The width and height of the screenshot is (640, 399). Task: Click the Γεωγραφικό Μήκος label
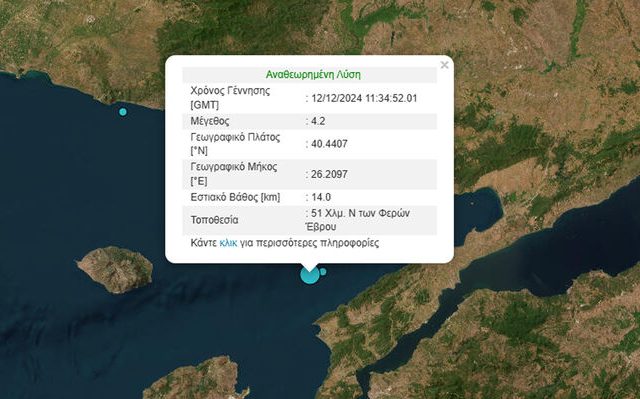pos(234,174)
